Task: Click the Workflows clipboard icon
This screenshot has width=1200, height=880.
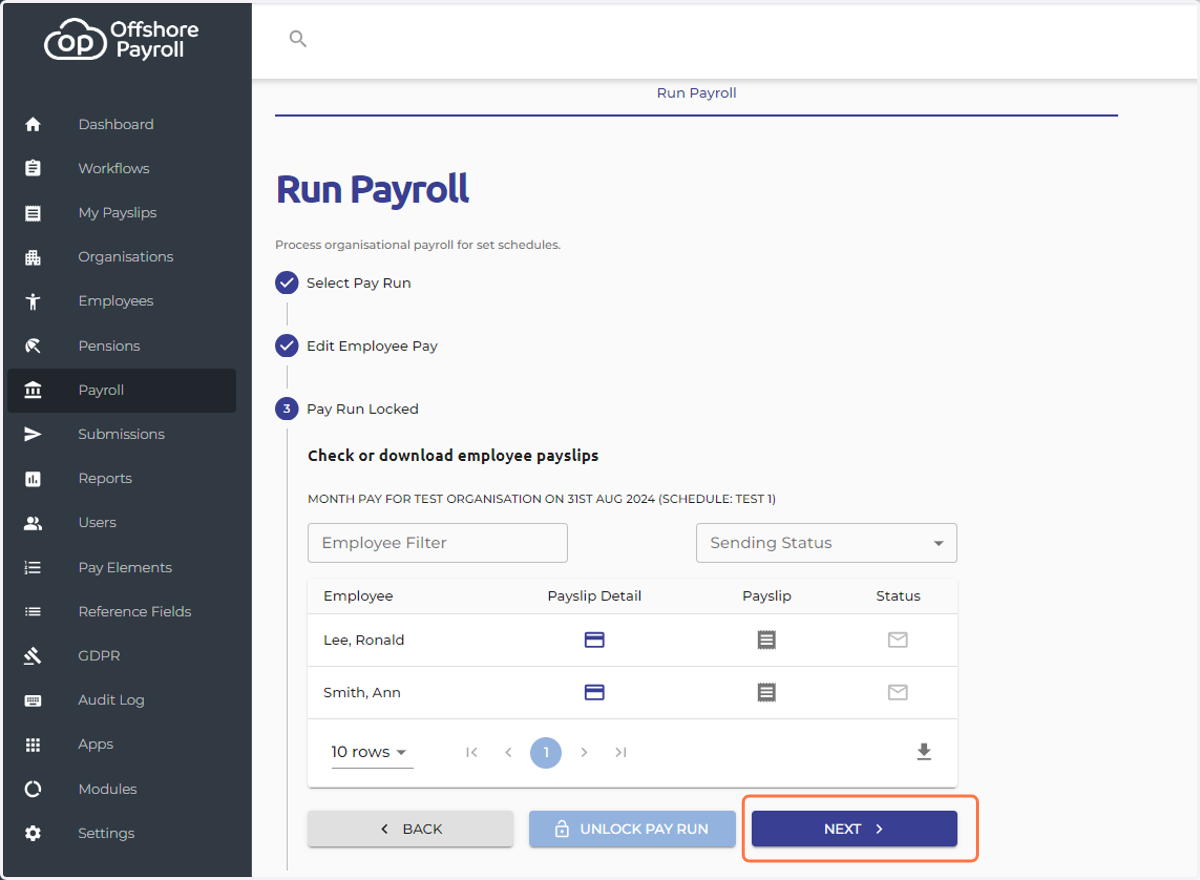Action: coord(33,168)
